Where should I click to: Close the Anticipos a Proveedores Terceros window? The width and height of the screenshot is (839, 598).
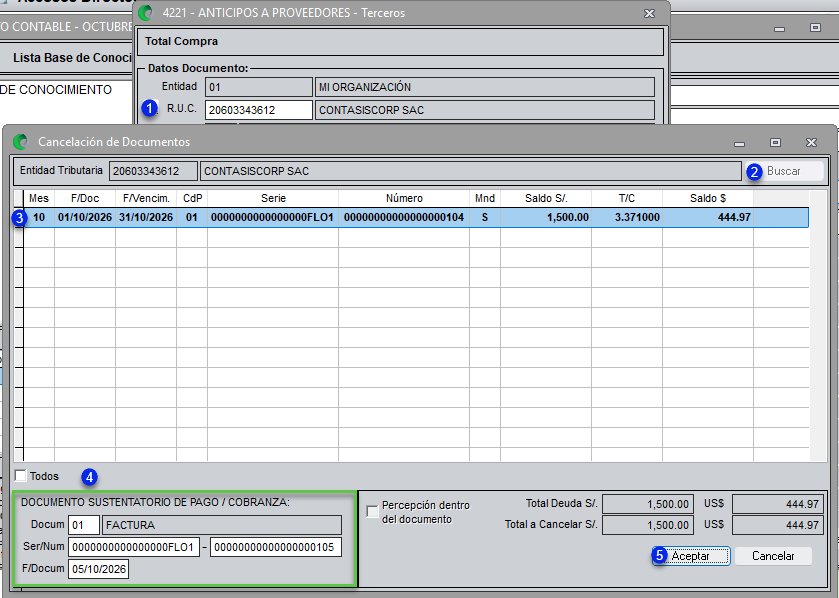point(649,13)
